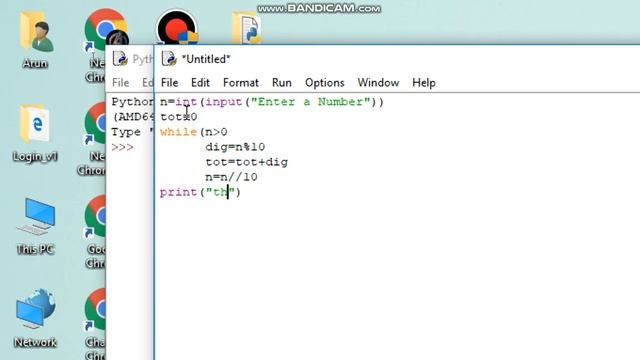Image resolution: width=640 pixels, height=360 pixels.
Task: Click the IDLE icon in Untitled title bar
Action: pos(169,59)
